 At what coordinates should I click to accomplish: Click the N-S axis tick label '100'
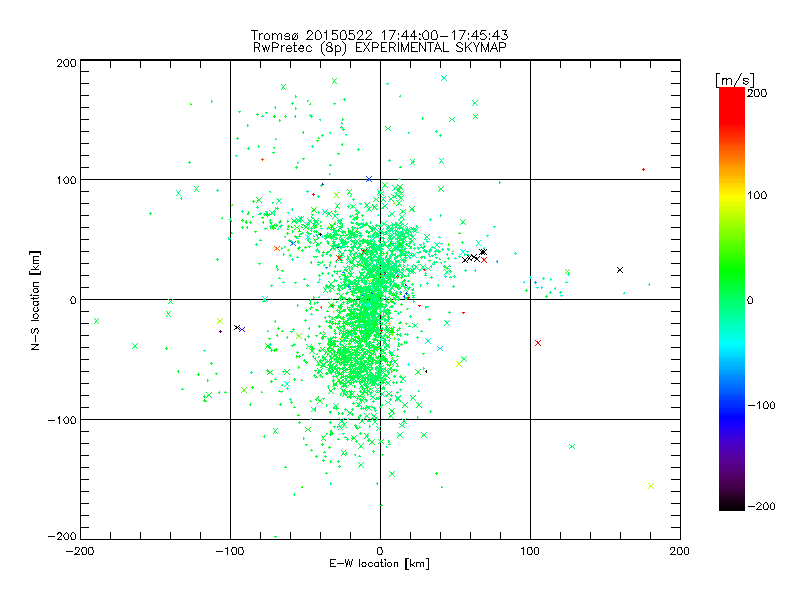[x=66, y=180]
